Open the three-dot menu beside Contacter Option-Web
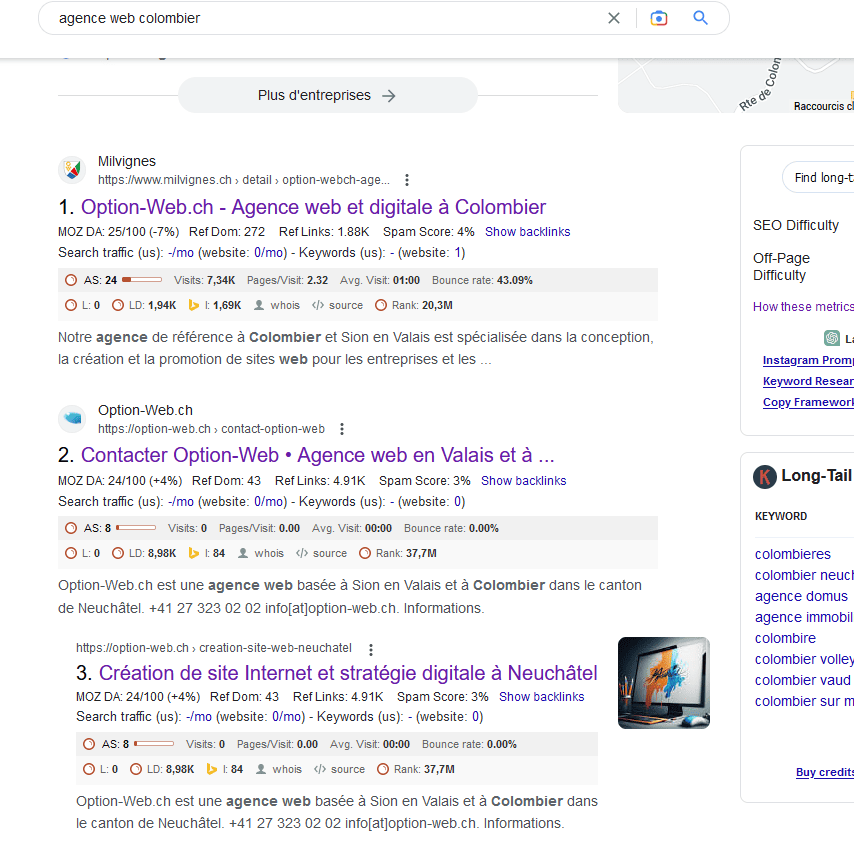This screenshot has height=854, width=854. click(341, 428)
